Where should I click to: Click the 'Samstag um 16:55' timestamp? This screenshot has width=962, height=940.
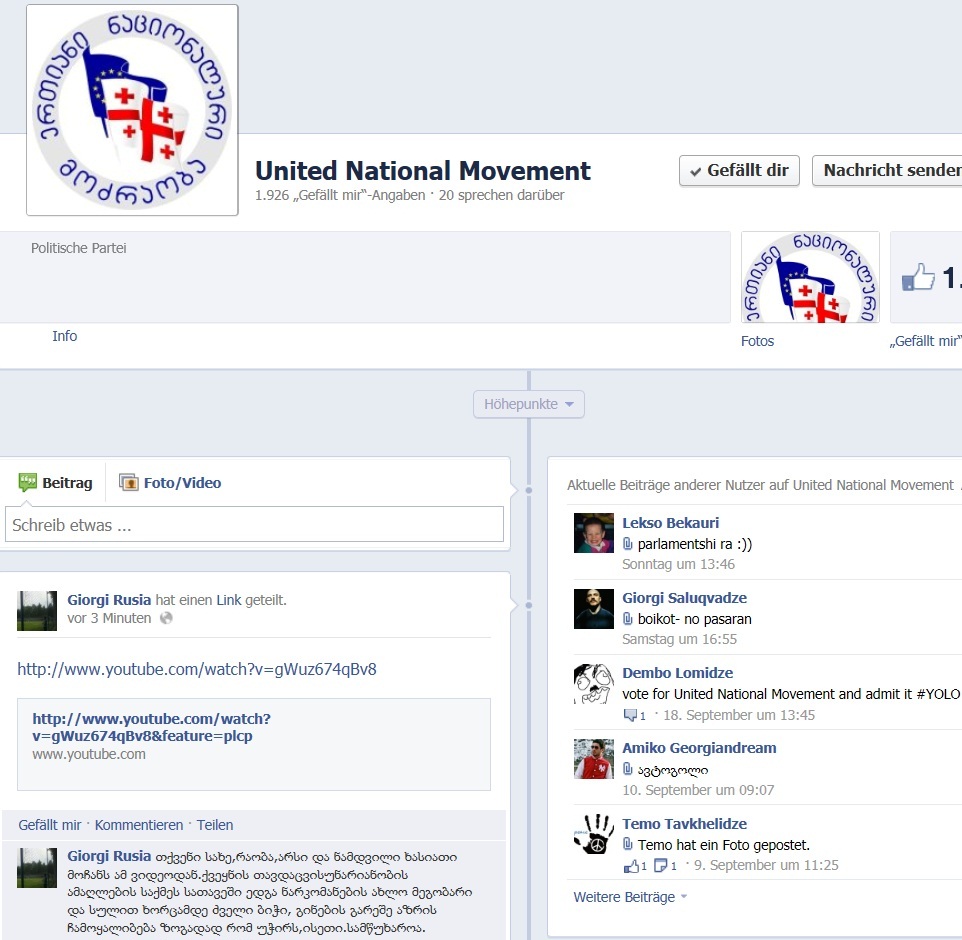tap(679, 639)
